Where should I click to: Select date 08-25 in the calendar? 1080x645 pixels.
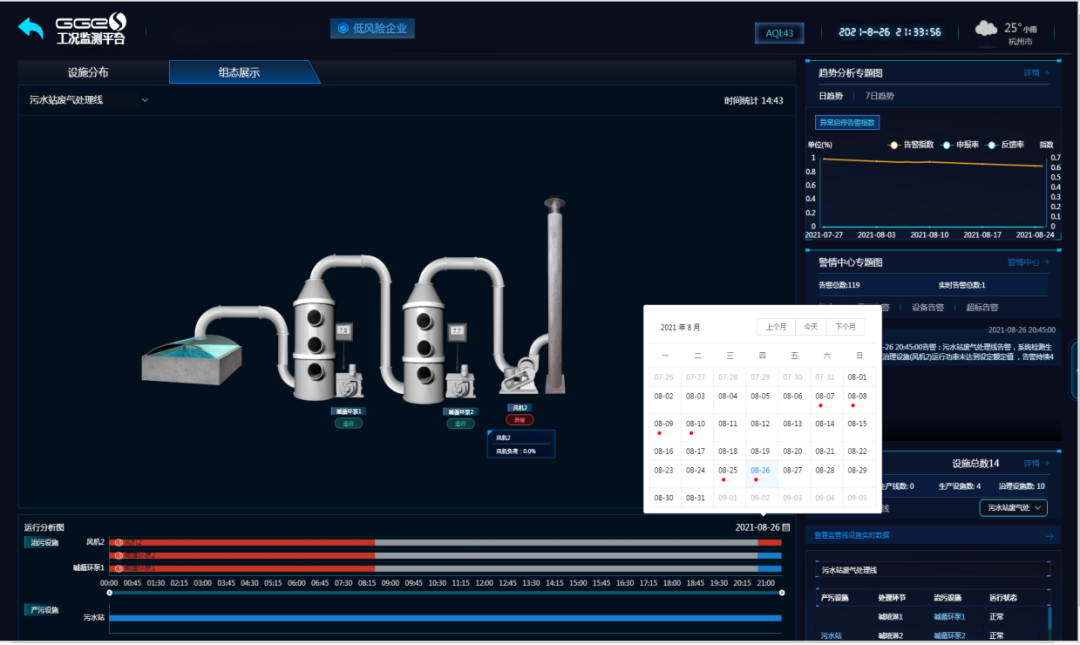click(x=728, y=470)
